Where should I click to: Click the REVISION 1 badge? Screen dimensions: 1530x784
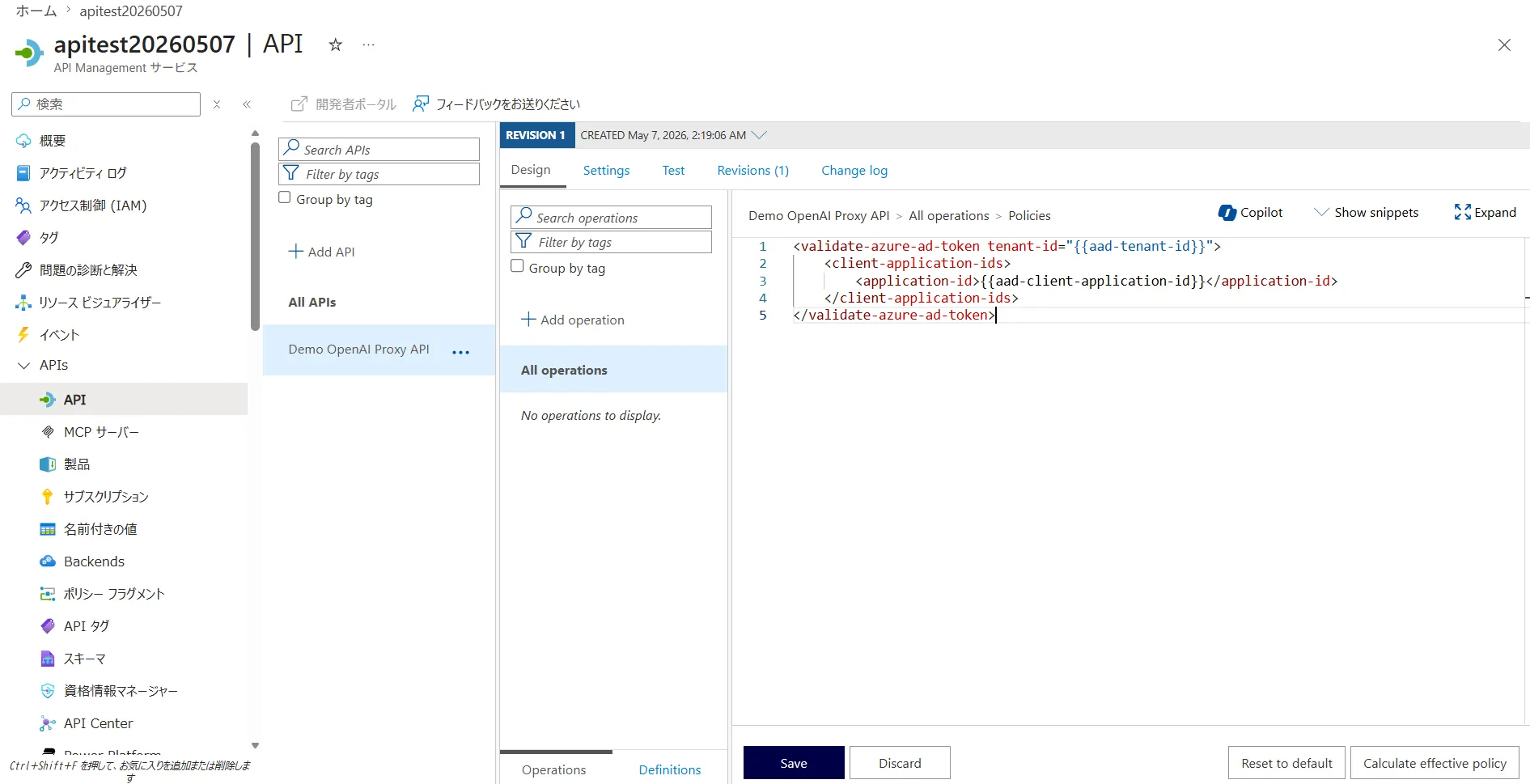536,135
